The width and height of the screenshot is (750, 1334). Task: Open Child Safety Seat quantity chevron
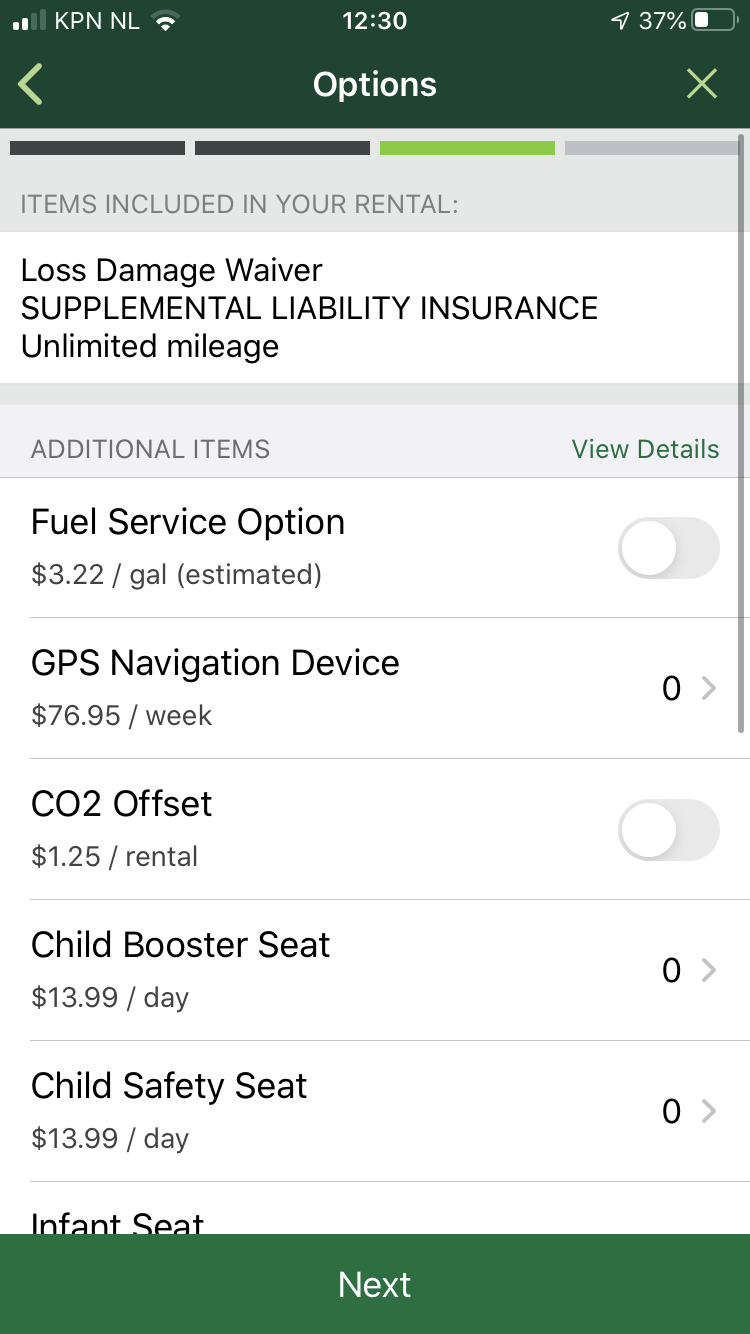(x=709, y=1111)
